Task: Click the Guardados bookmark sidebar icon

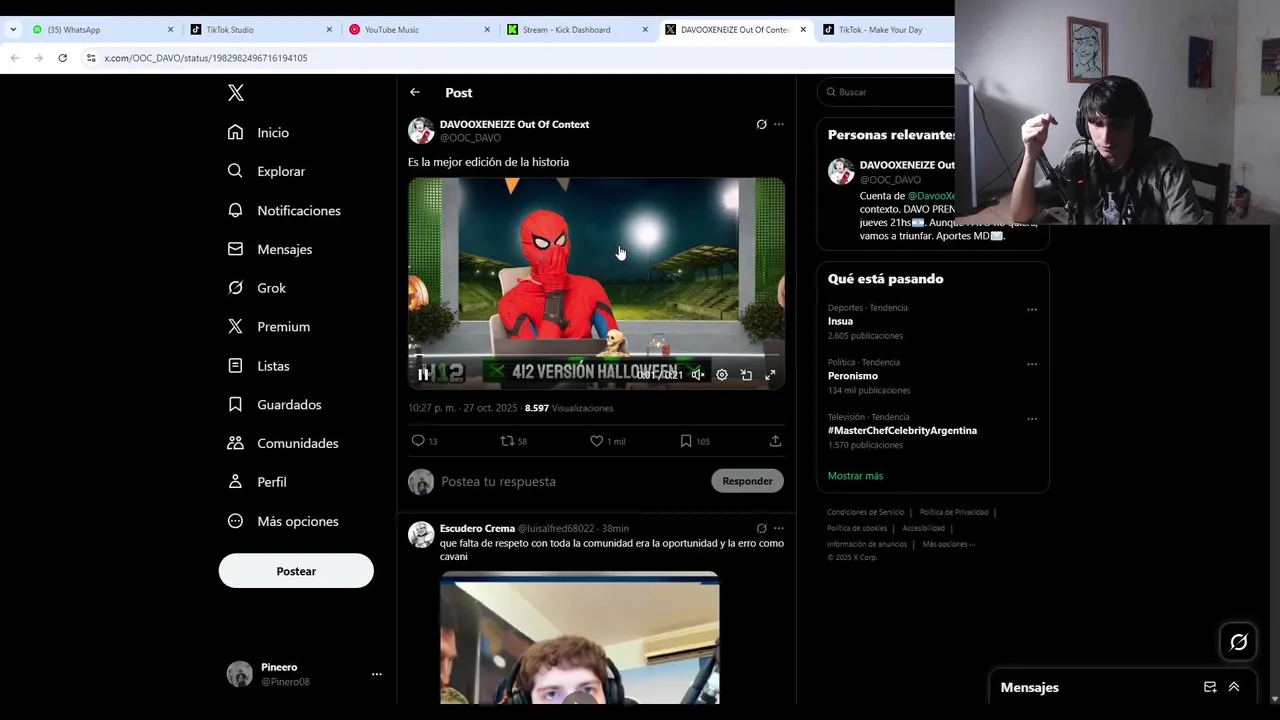Action: coord(235,404)
